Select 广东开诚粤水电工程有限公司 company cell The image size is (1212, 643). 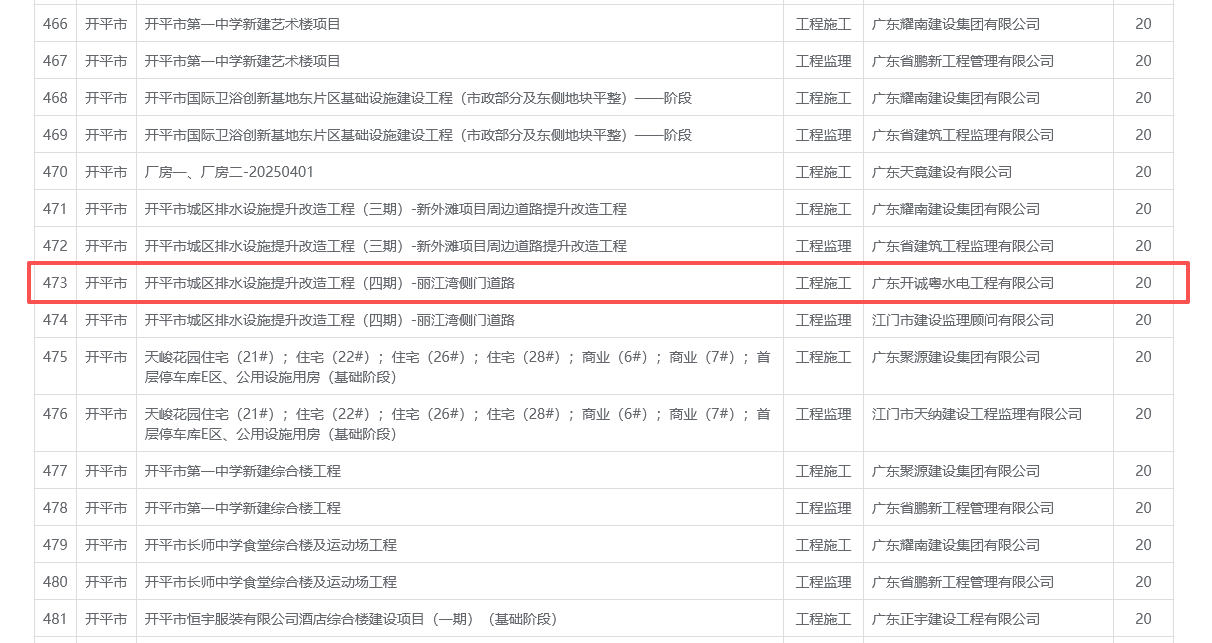coord(963,283)
